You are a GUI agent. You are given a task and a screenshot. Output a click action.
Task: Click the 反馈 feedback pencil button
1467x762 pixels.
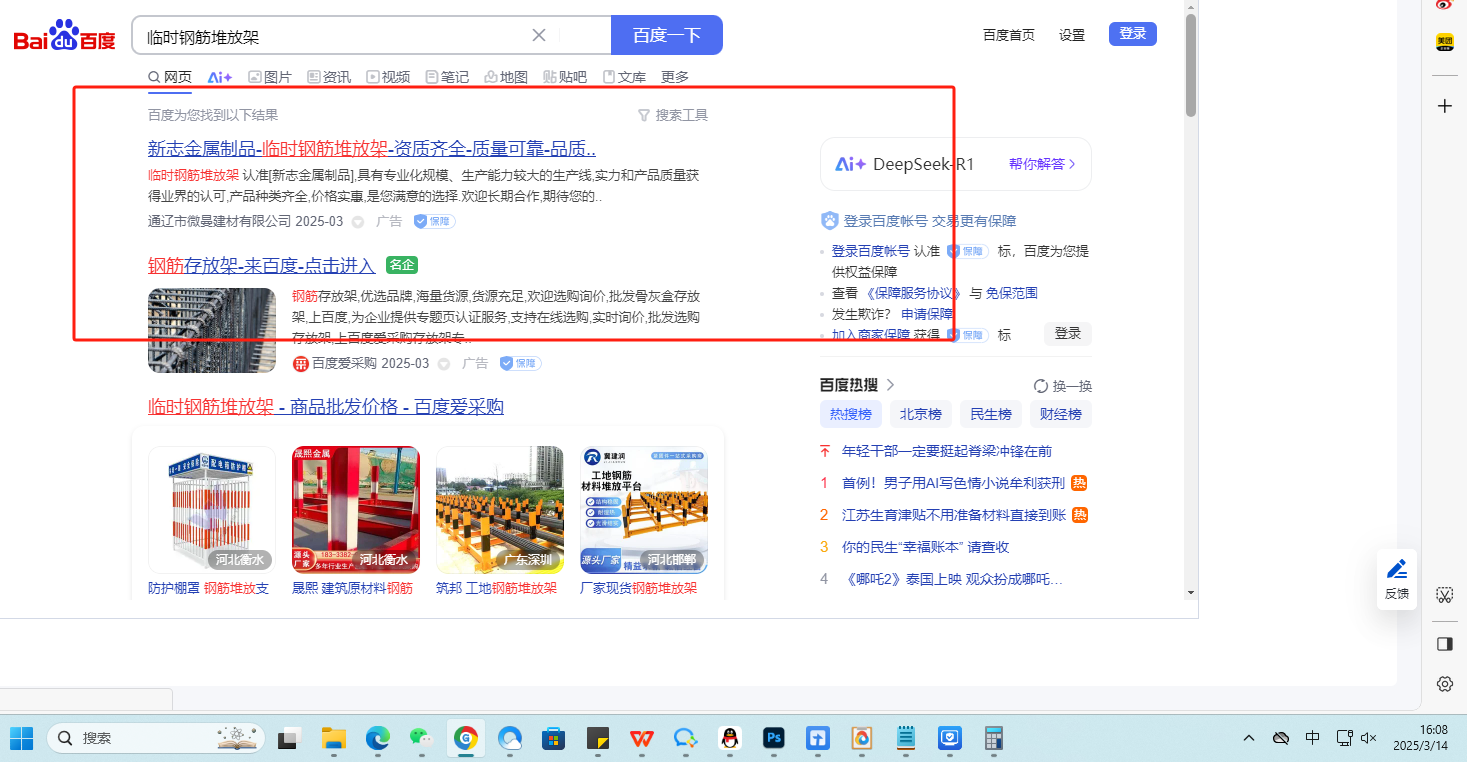click(1397, 579)
